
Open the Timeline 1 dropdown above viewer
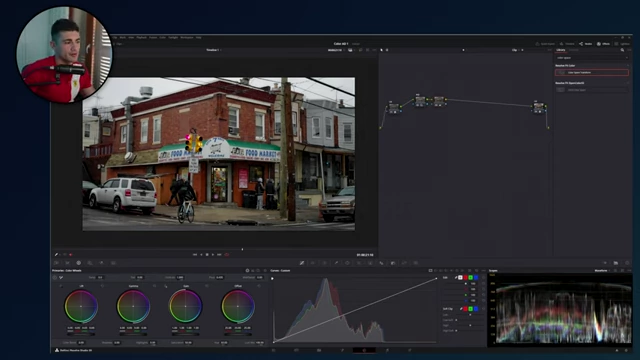[x=213, y=50]
